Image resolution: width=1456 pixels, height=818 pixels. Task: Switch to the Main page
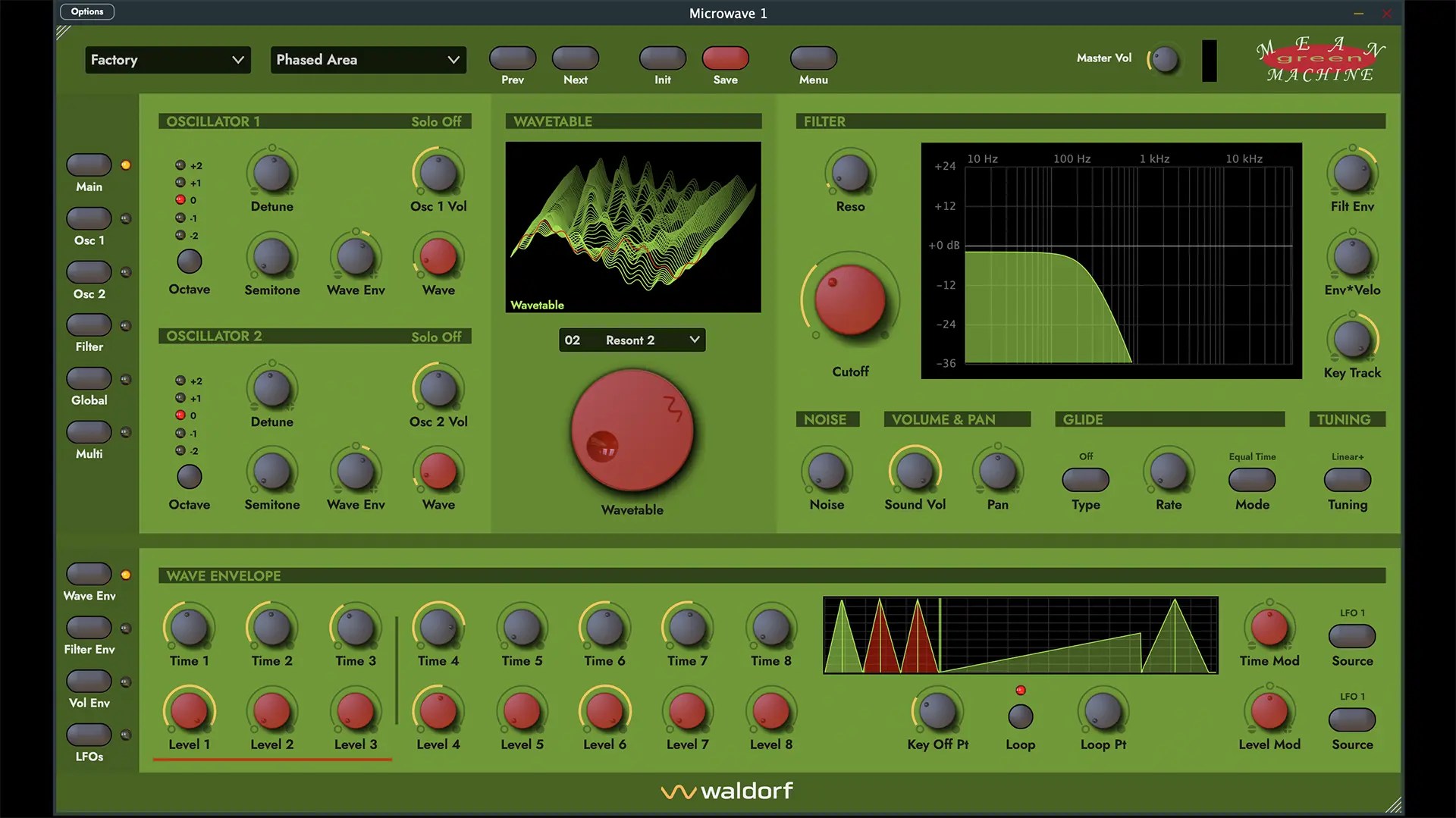[x=89, y=165]
